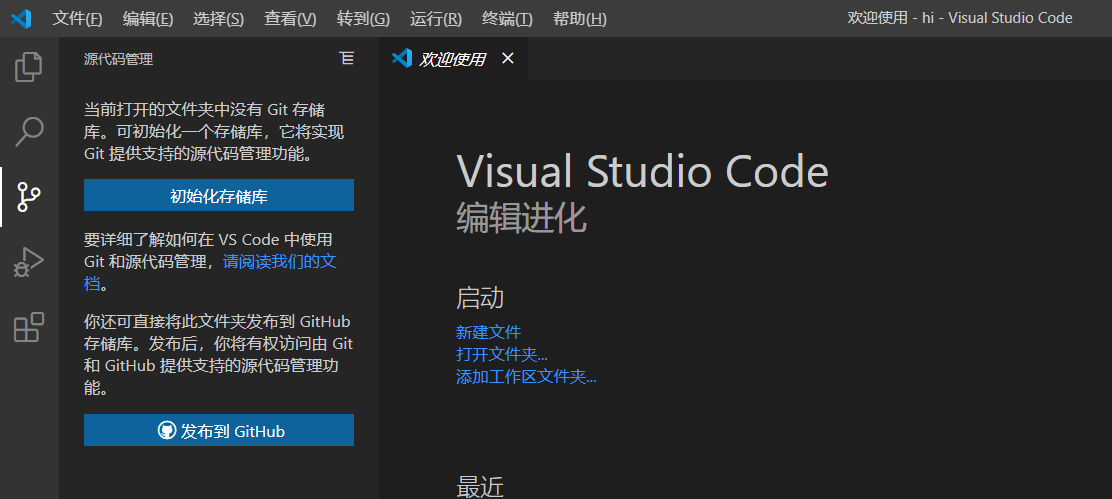
Task: Open the 终端(T) menu
Action: [x=507, y=19]
